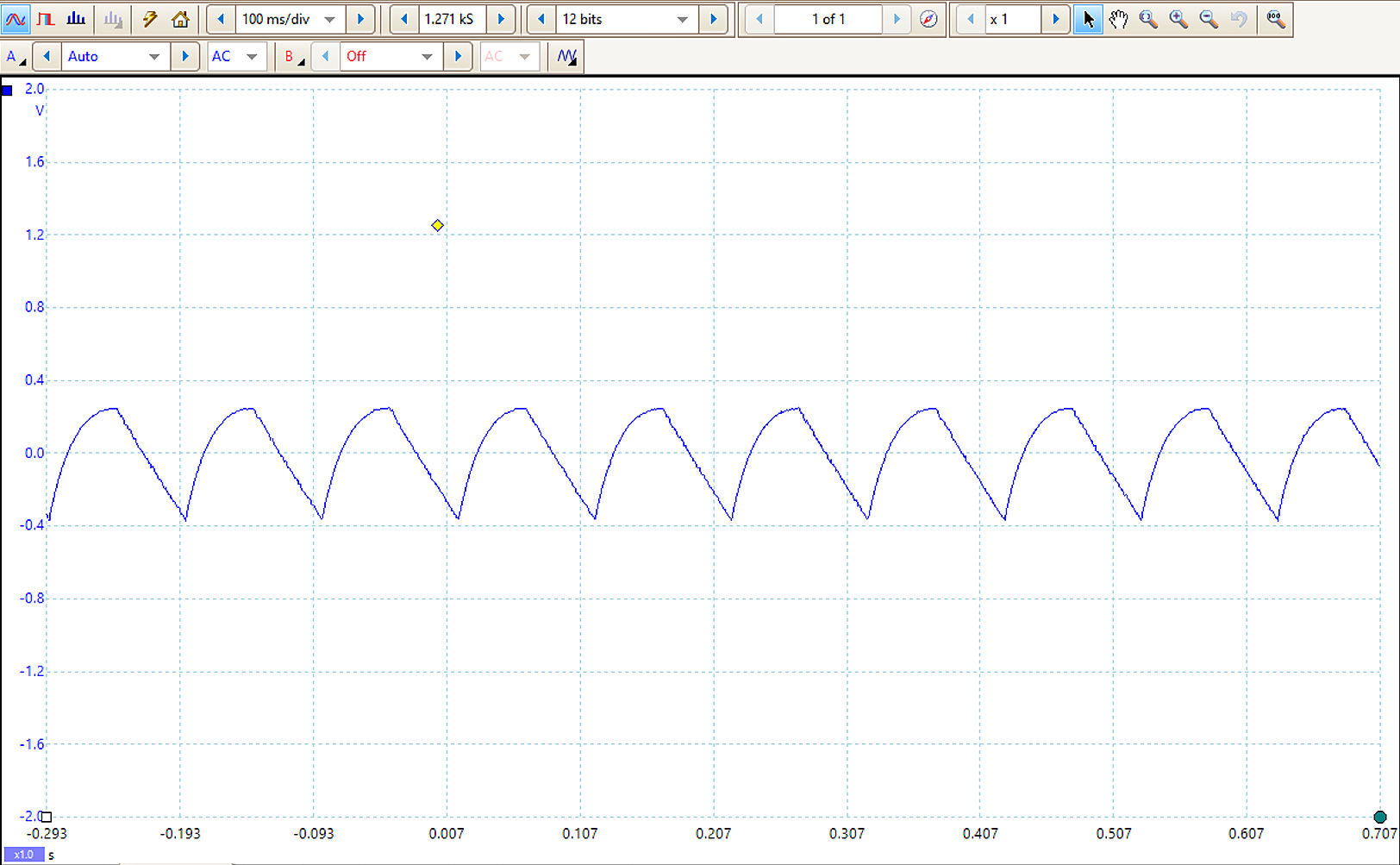Decrease number of samples arrow

pos(404,19)
